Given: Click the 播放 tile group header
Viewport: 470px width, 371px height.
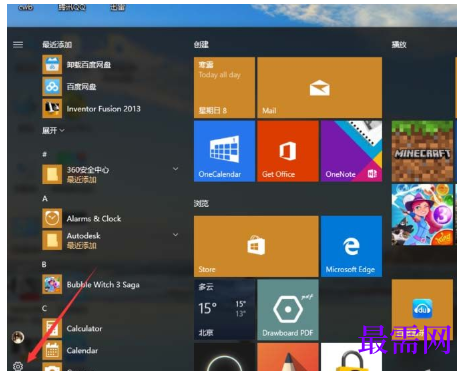Looking at the screenshot, I should 399,44.
